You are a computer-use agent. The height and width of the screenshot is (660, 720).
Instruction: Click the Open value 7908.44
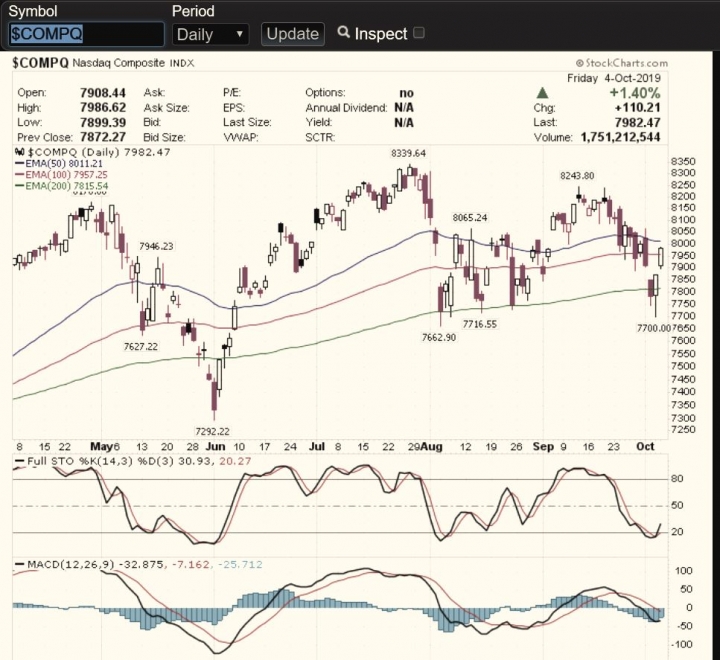102,93
